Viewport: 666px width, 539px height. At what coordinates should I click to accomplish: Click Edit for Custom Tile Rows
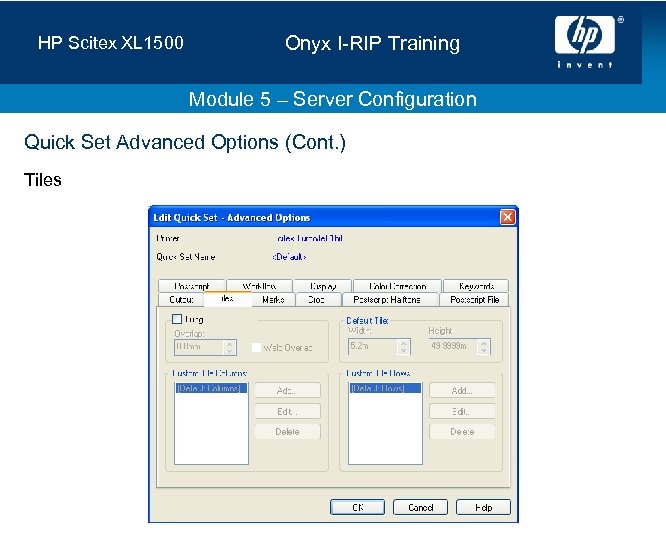coord(462,411)
